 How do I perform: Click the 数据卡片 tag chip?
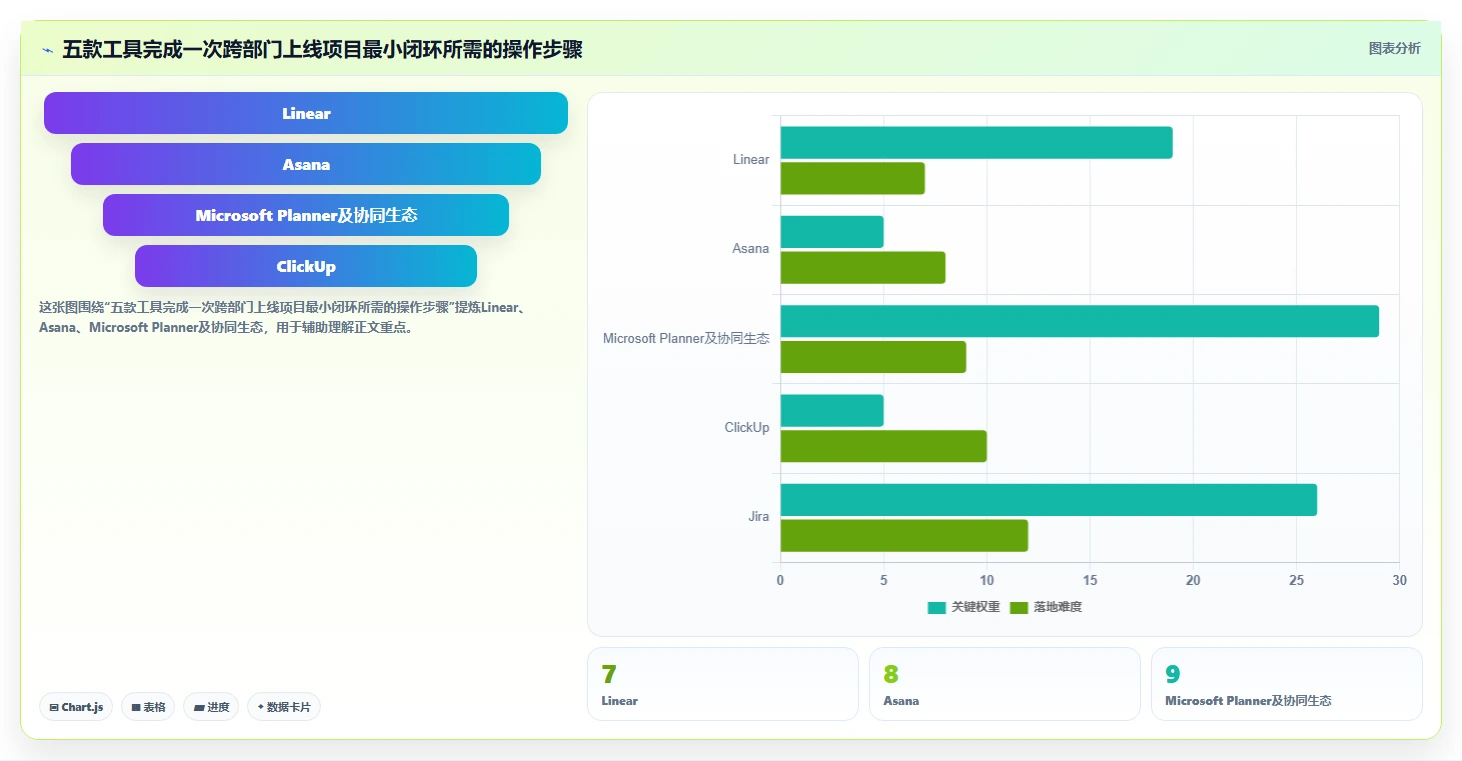click(284, 707)
